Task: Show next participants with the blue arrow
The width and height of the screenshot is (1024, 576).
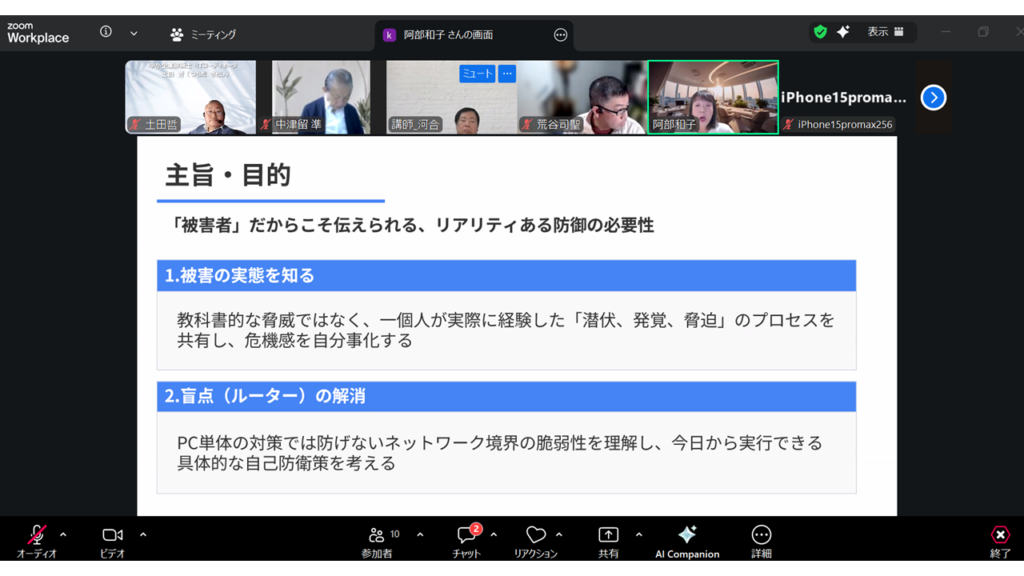Action: pos(933,97)
